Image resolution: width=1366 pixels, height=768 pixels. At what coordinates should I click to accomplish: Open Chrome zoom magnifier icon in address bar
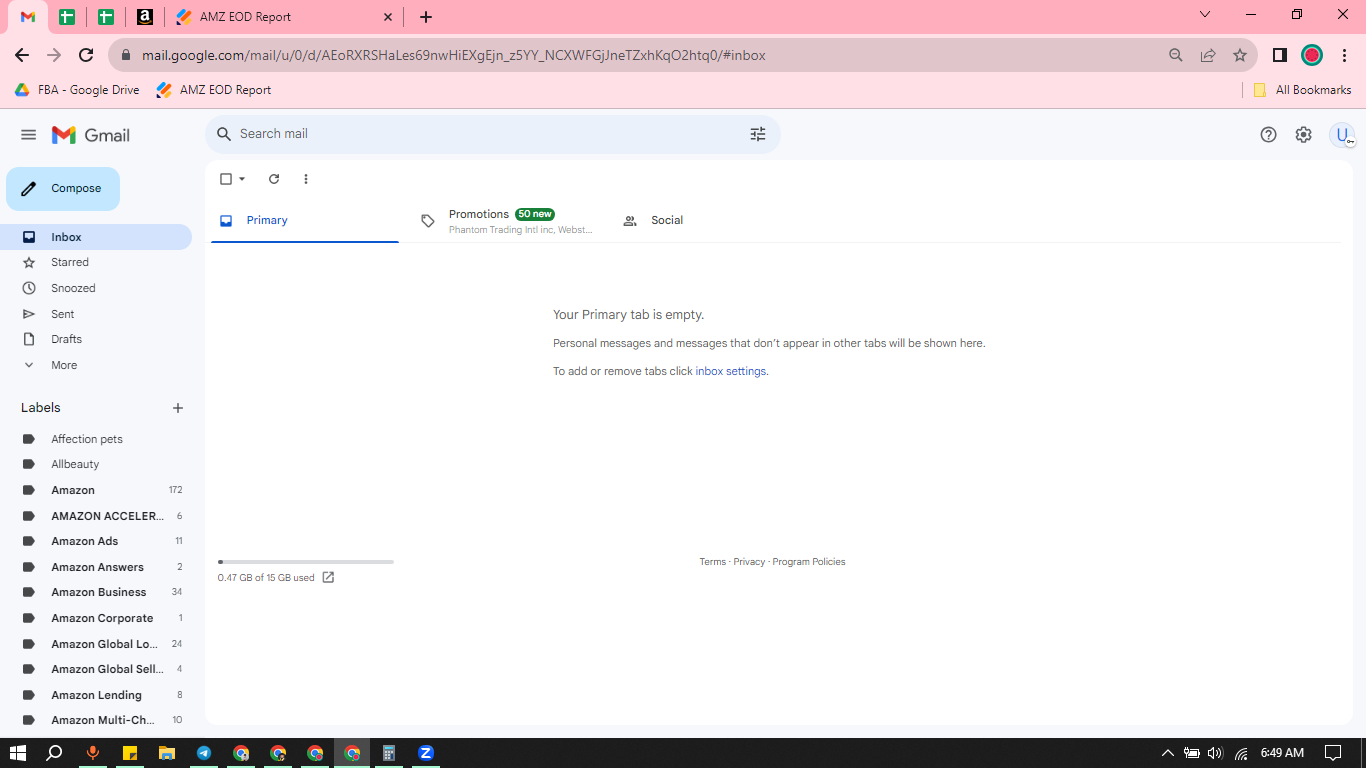point(1176,55)
